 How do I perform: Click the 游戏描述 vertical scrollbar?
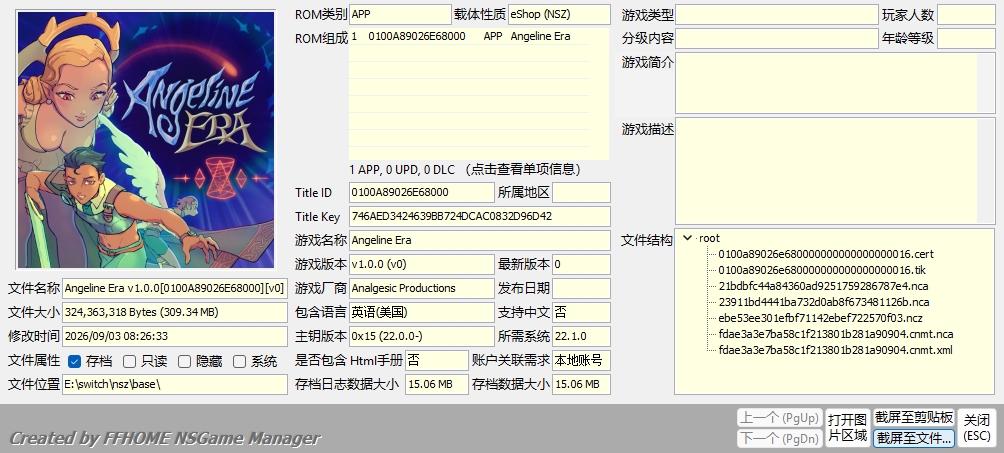coord(986,171)
